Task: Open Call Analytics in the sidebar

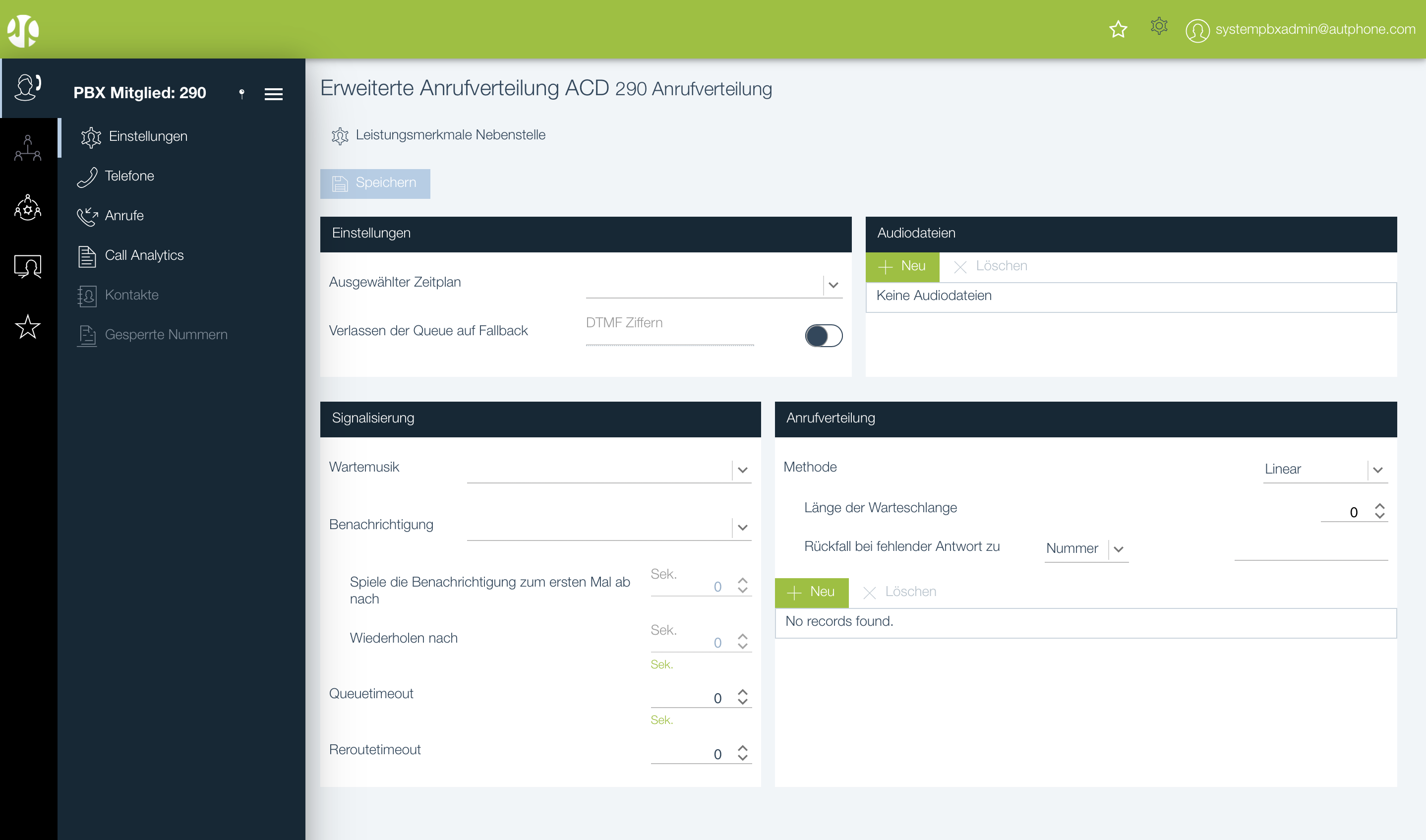Action: coord(144,255)
